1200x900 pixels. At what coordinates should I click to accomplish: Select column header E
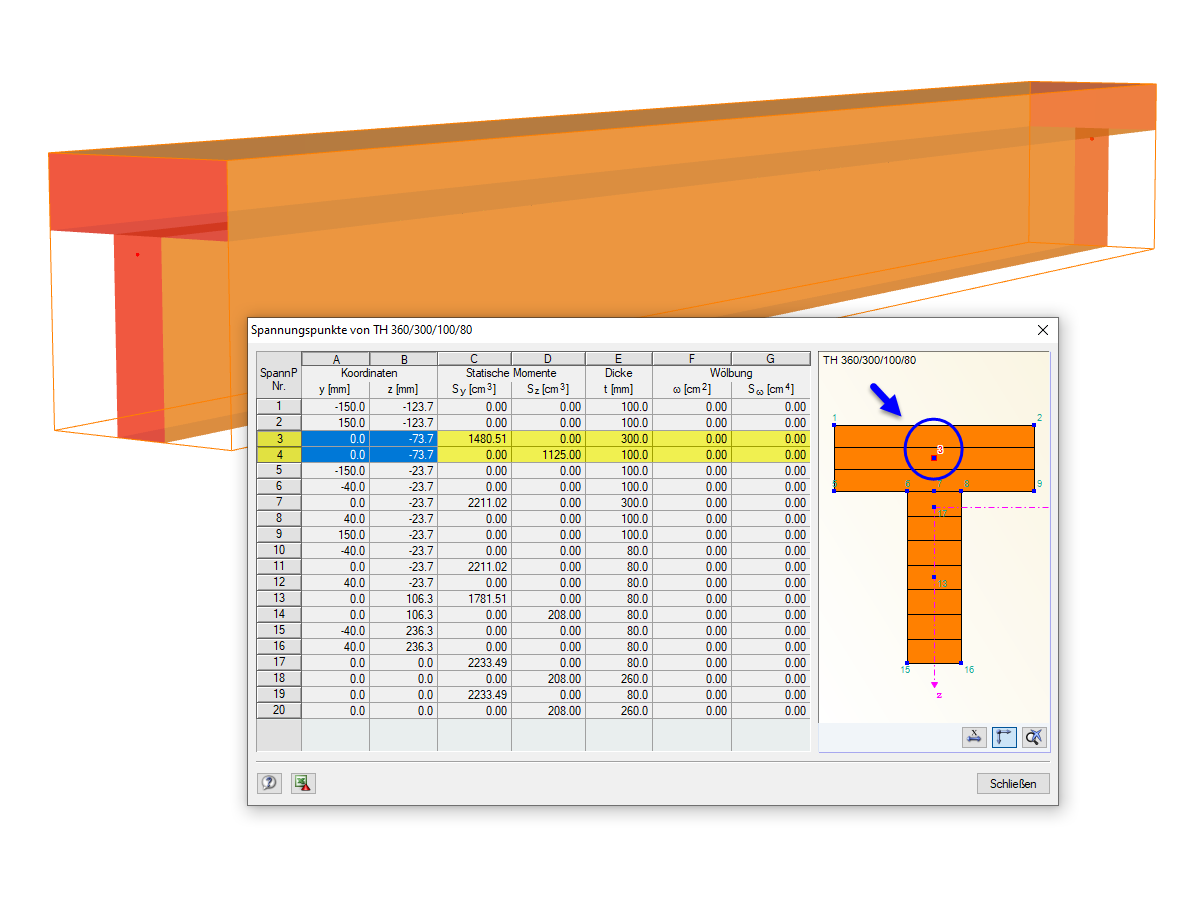[x=619, y=358]
